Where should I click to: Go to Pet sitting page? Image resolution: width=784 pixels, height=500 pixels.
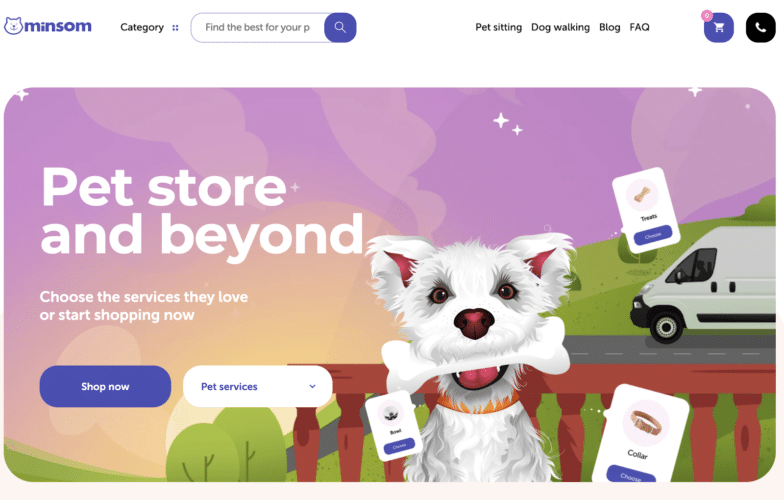click(x=498, y=28)
